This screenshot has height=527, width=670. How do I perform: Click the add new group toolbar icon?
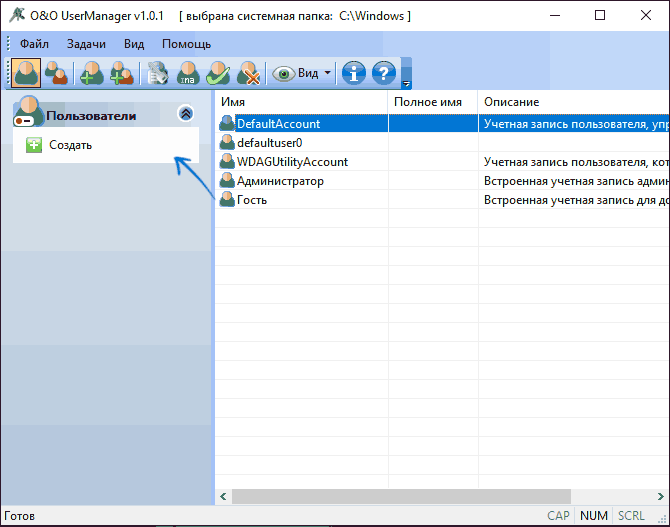pyautogui.click(x=122, y=73)
